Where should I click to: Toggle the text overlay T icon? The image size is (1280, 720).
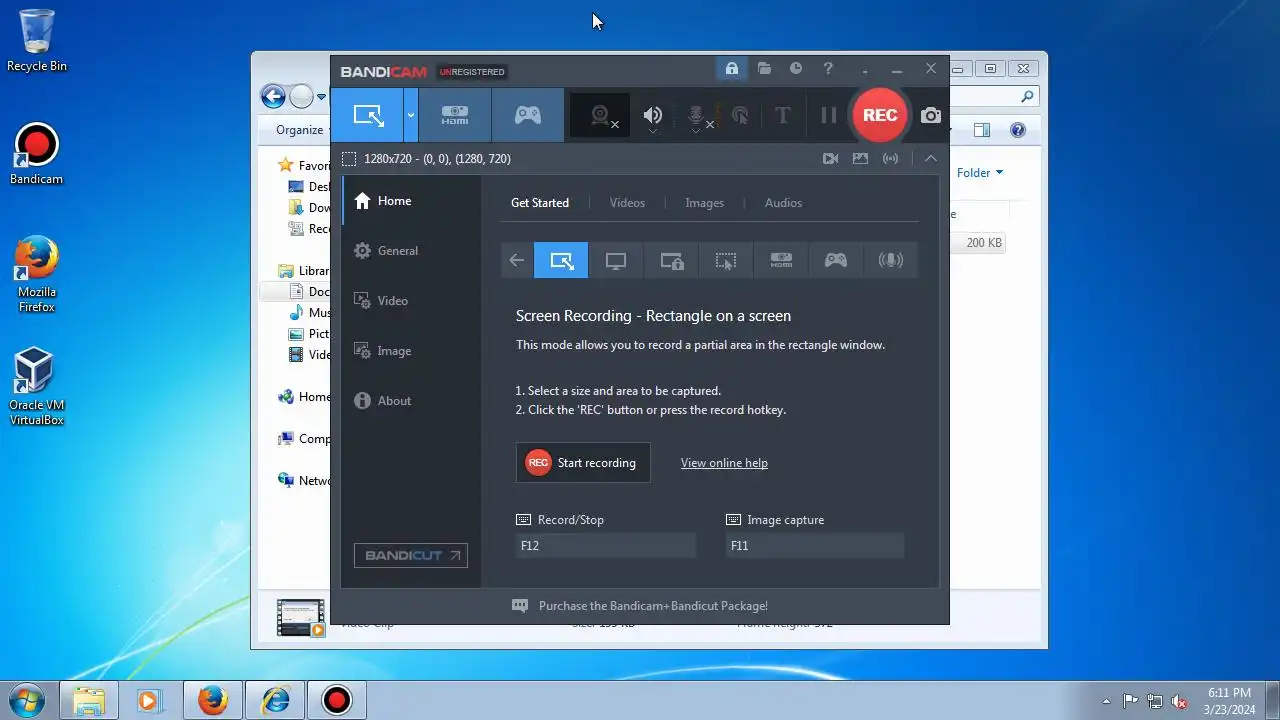(x=783, y=115)
